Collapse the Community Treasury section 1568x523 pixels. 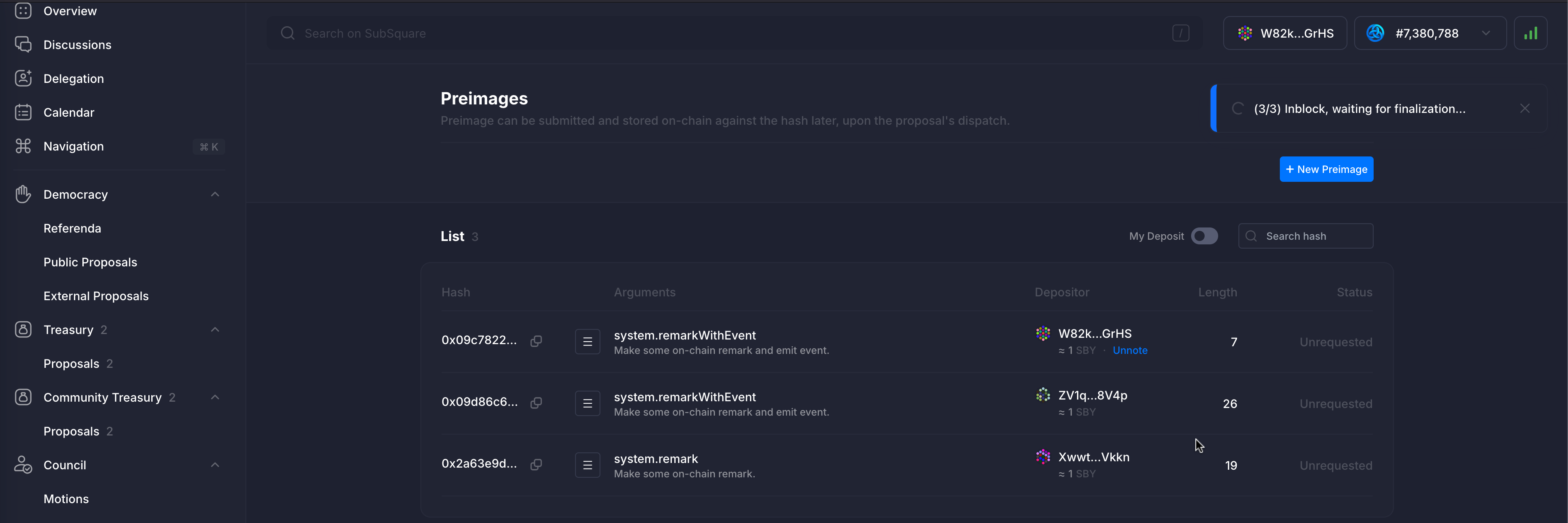[x=215, y=397]
